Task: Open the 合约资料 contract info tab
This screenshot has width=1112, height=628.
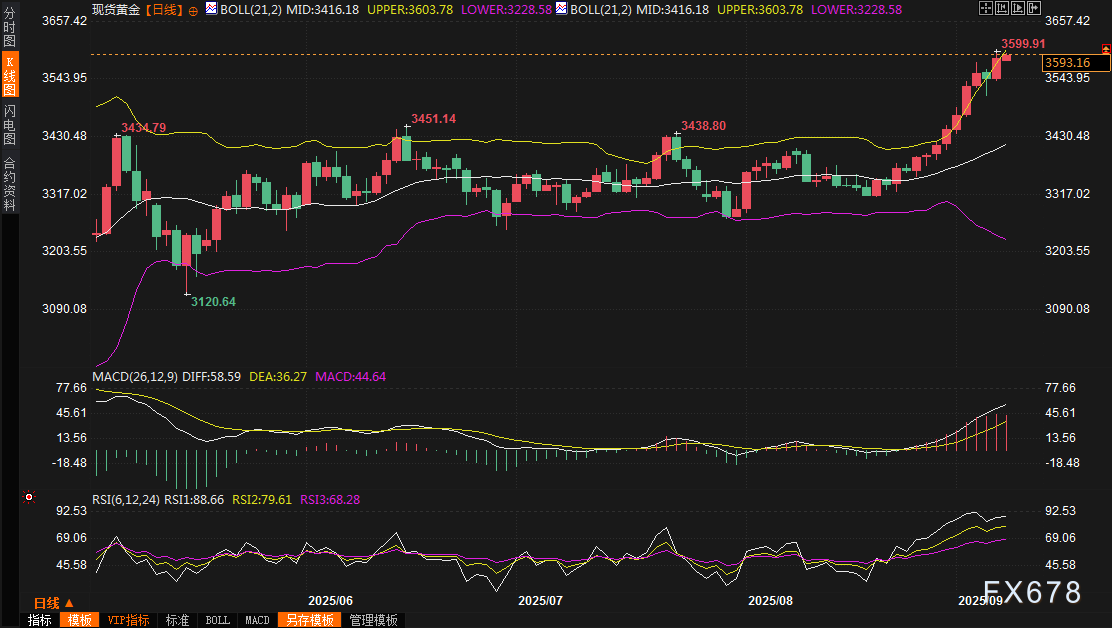Action: (x=9, y=183)
